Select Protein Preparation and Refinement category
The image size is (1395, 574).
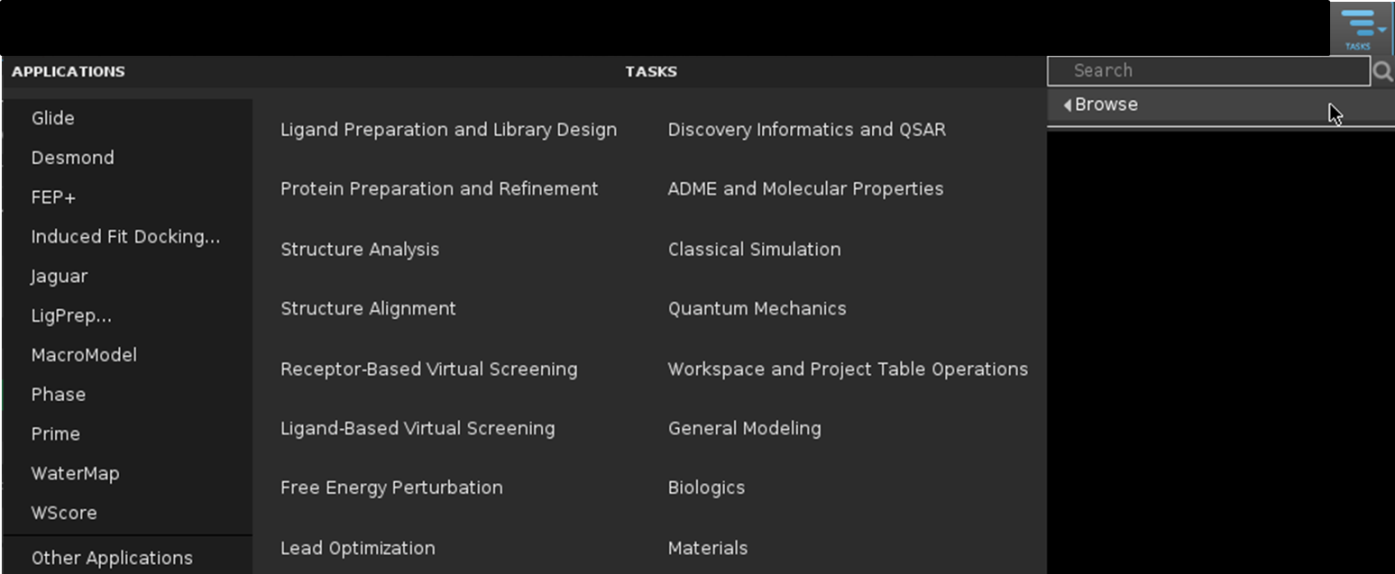[x=439, y=189]
